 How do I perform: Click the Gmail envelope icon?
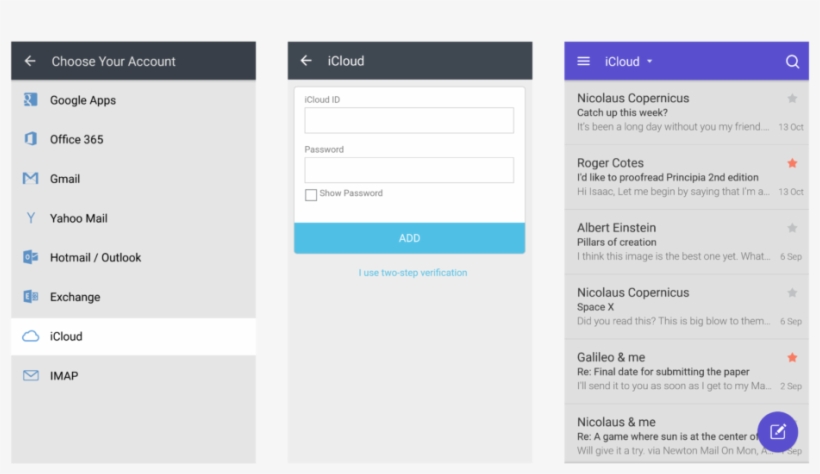[30, 178]
